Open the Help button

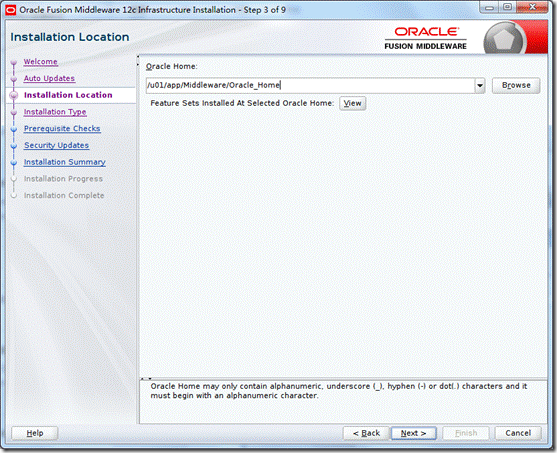point(35,433)
